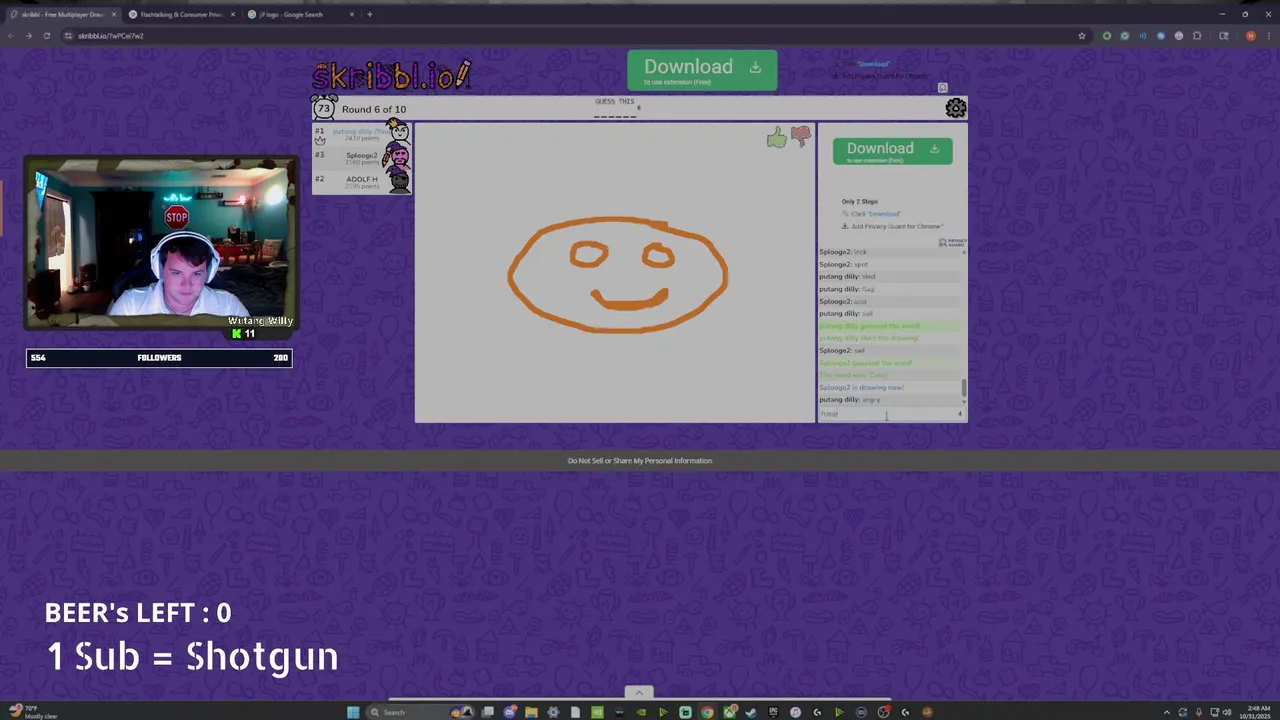Bookmark this page with the star
This screenshot has width=1280, height=720.
(x=1082, y=36)
